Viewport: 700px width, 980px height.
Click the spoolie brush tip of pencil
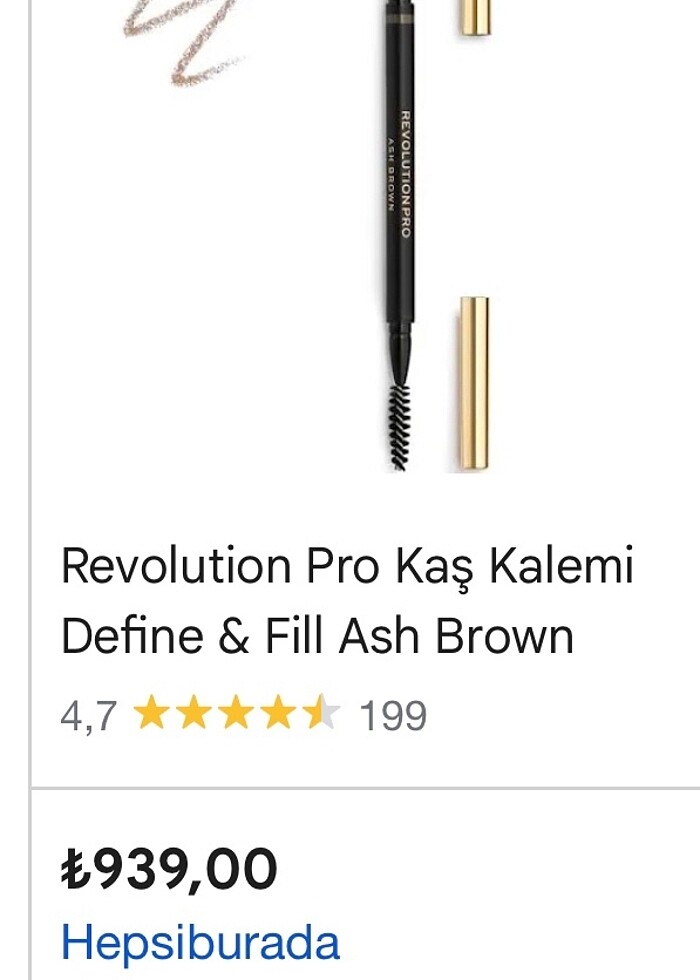tap(400, 428)
